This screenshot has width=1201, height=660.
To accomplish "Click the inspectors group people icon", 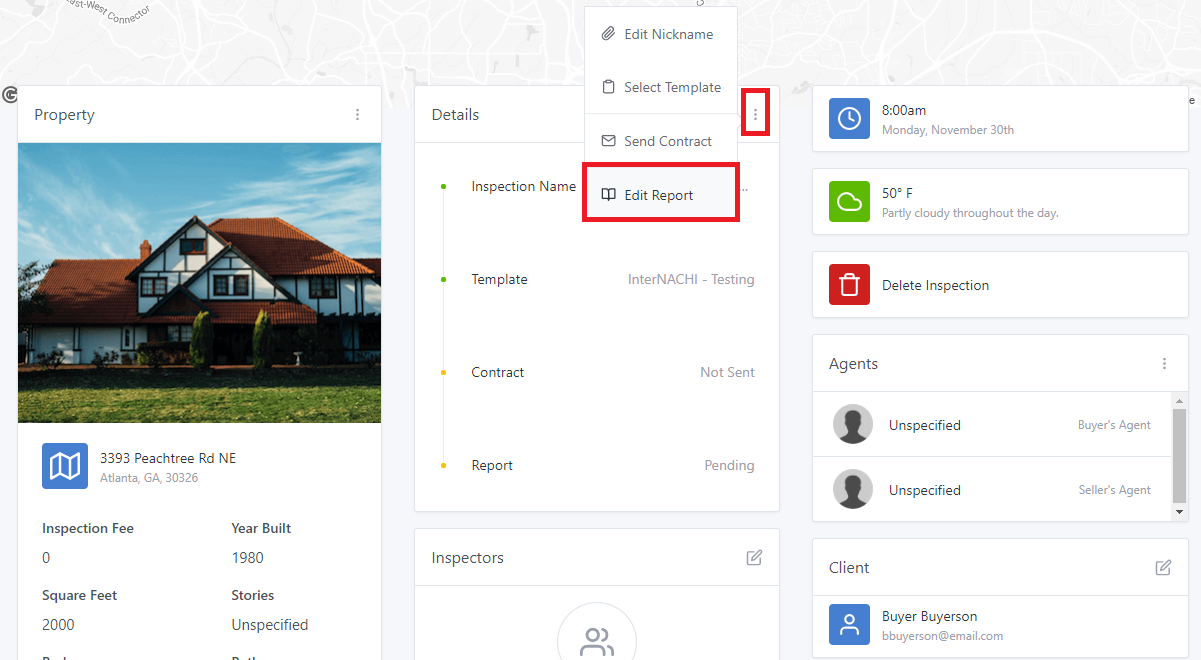I will [x=597, y=640].
